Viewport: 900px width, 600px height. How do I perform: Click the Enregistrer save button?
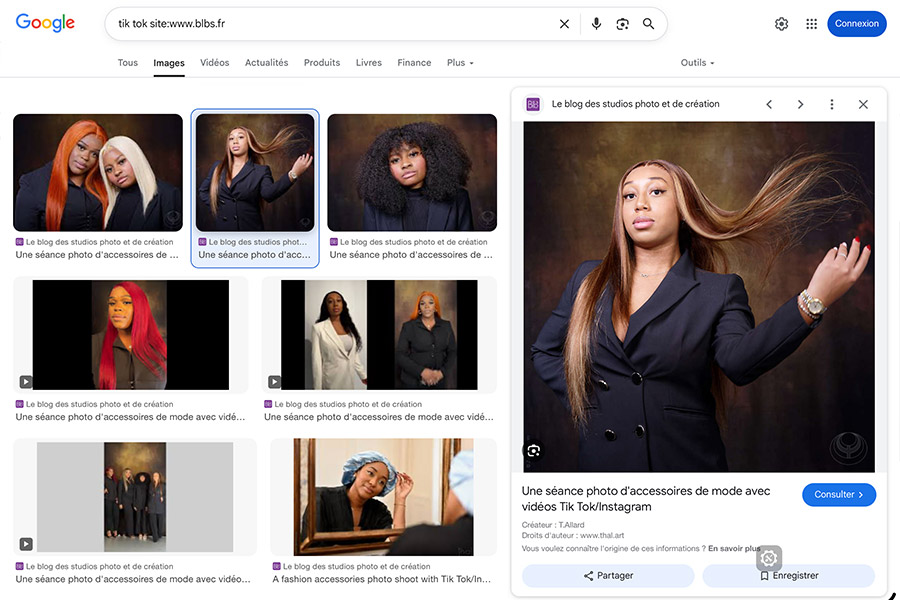tap(789, 575)
